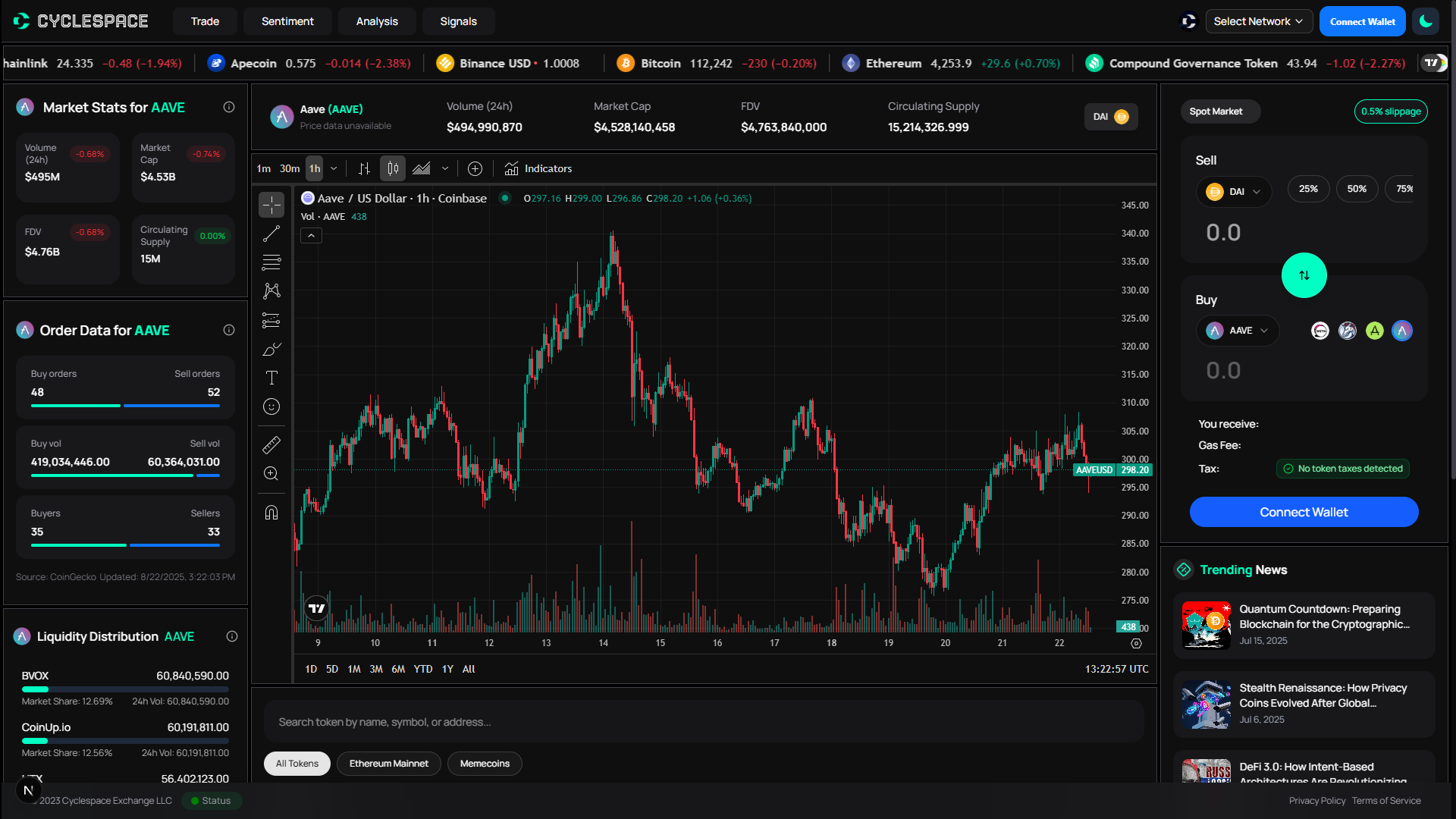The height and width of the screenshot is (819, 1456).
Task: Expand the timeframe interval dropdown arrow
Action: (x=334, y=168)
